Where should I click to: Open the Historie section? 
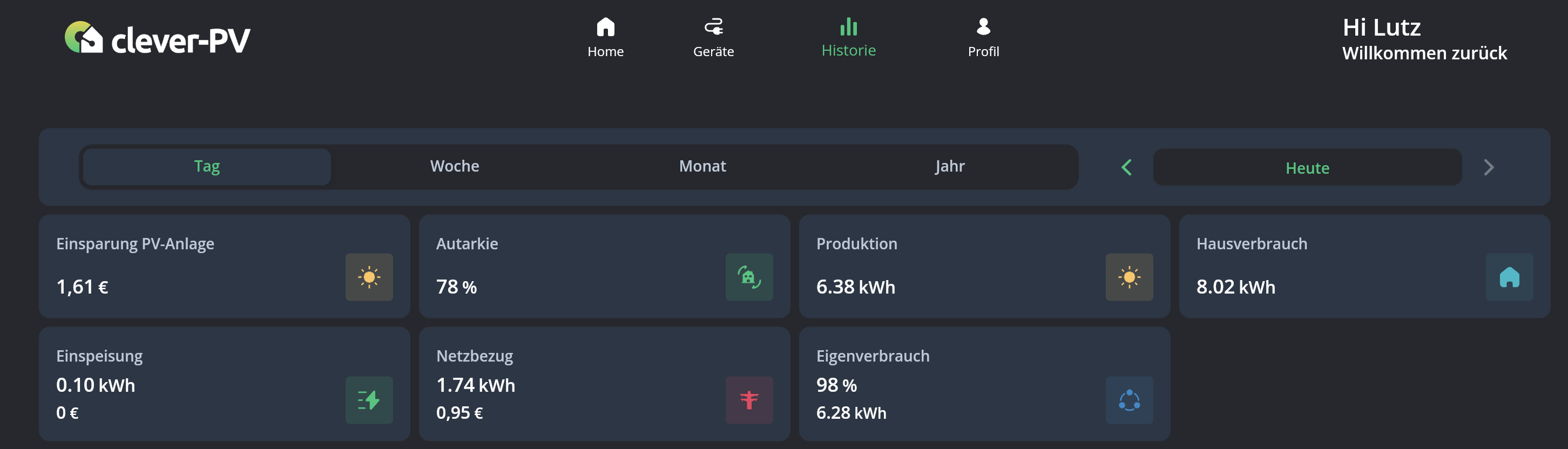(848, 38)
